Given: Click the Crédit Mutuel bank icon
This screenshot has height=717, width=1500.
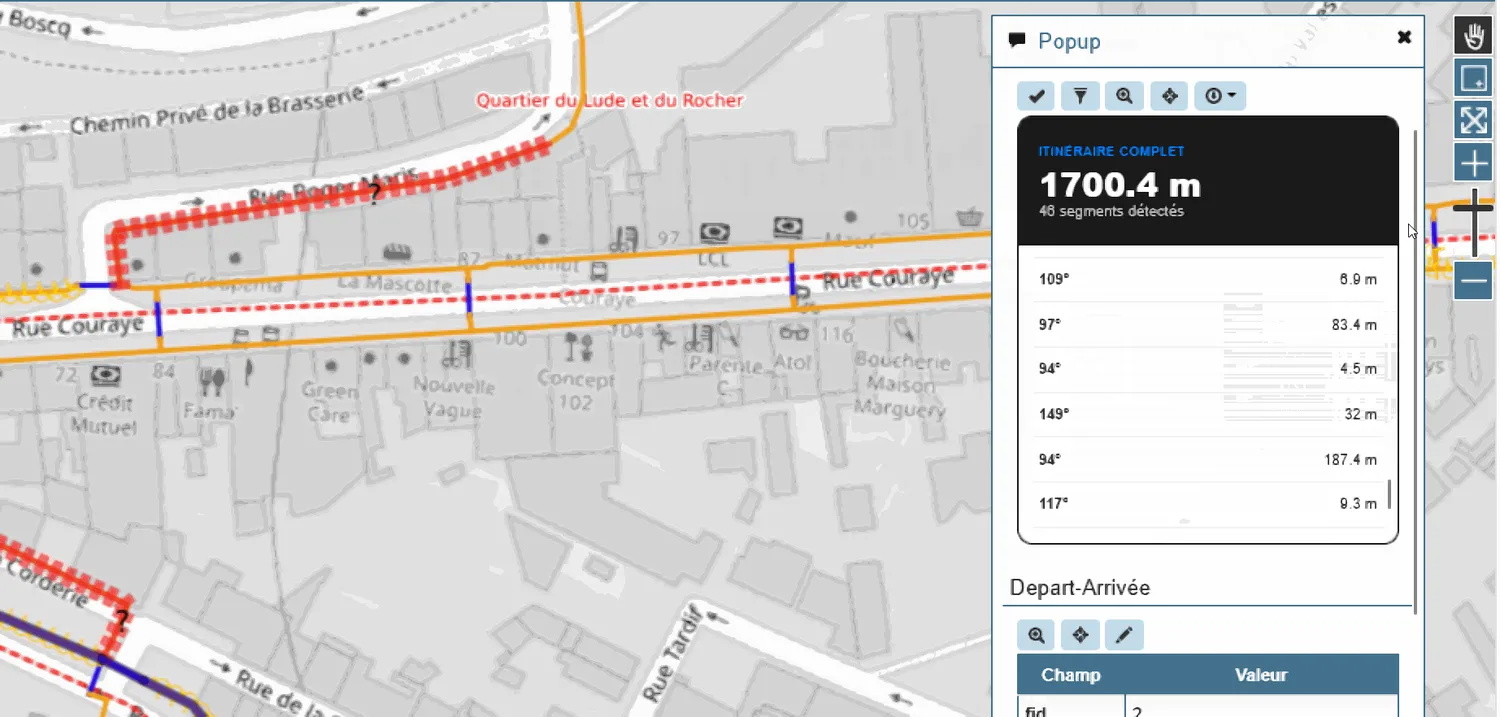Looking at the screenshot, I should pos(104,375).
